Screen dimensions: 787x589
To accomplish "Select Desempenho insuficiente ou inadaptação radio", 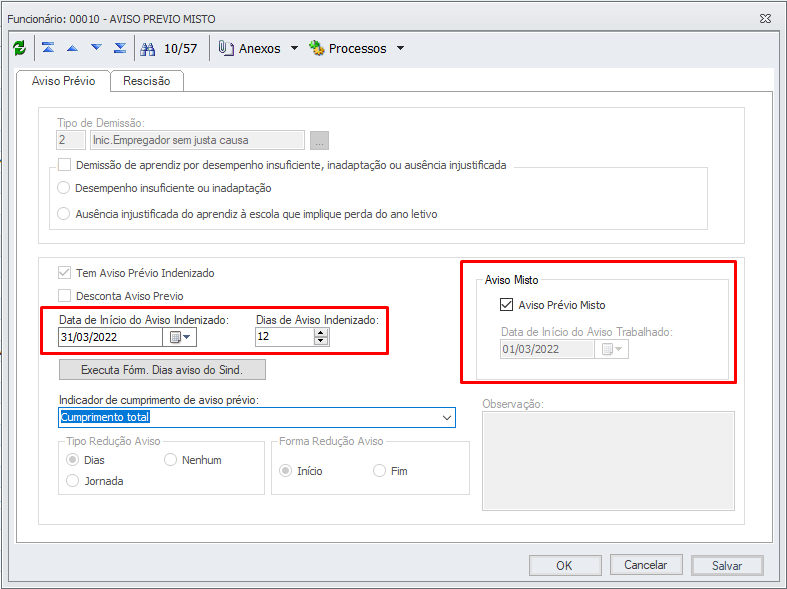I will point(63,188).
